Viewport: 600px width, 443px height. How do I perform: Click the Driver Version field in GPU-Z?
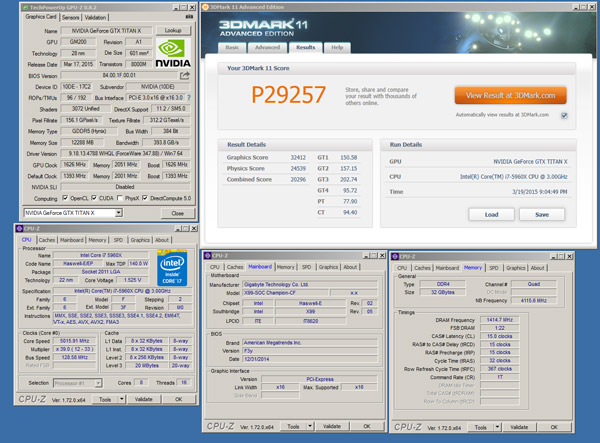coord(125,153)
